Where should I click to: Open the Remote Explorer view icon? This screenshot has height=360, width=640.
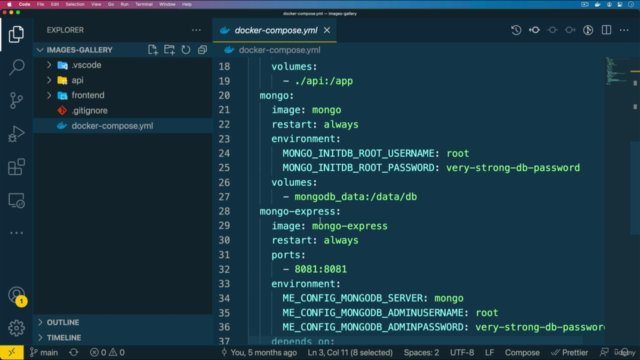(x=16, y=200)
